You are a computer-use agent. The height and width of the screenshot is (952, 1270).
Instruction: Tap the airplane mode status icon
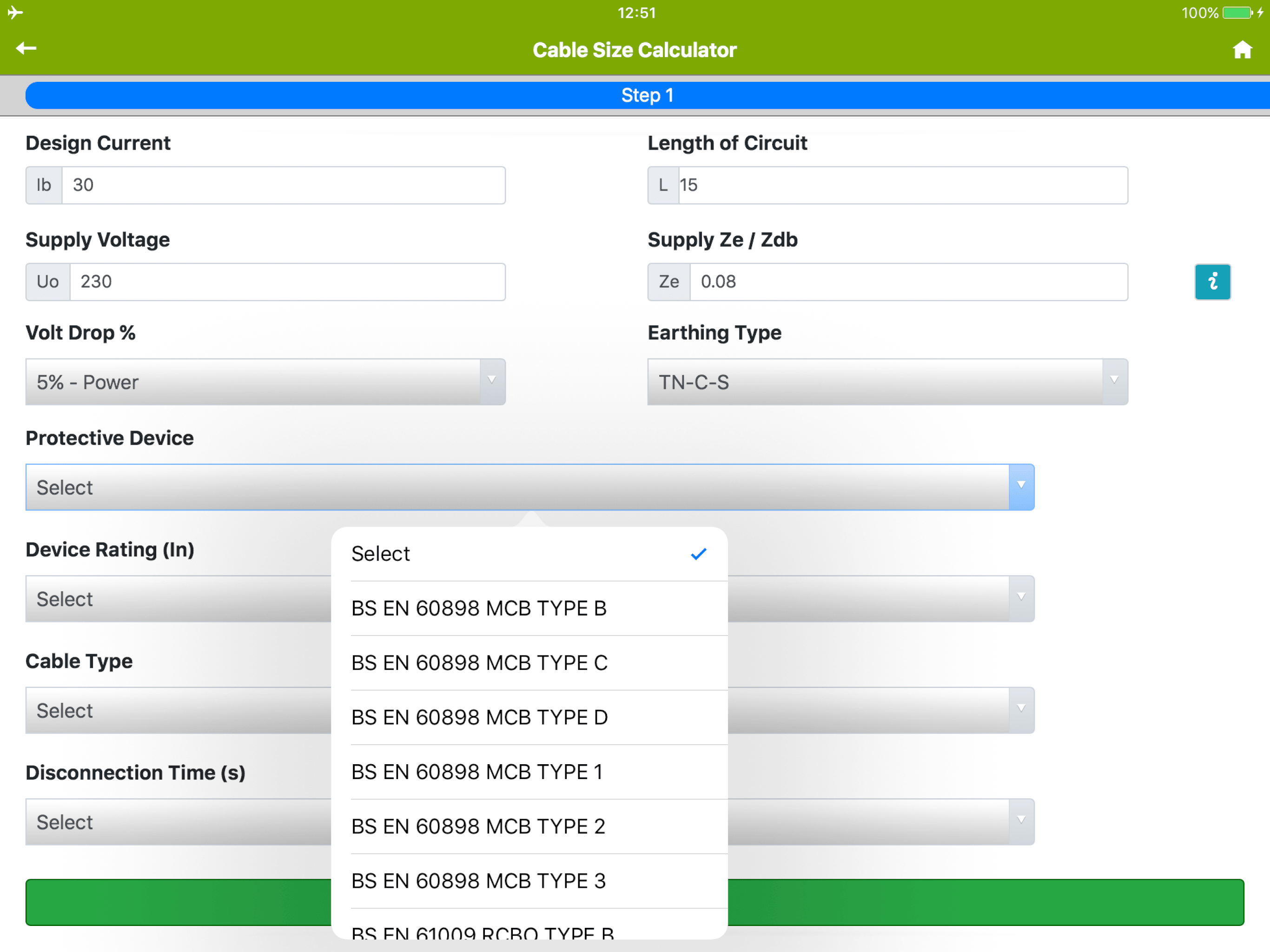pos(15,12)
